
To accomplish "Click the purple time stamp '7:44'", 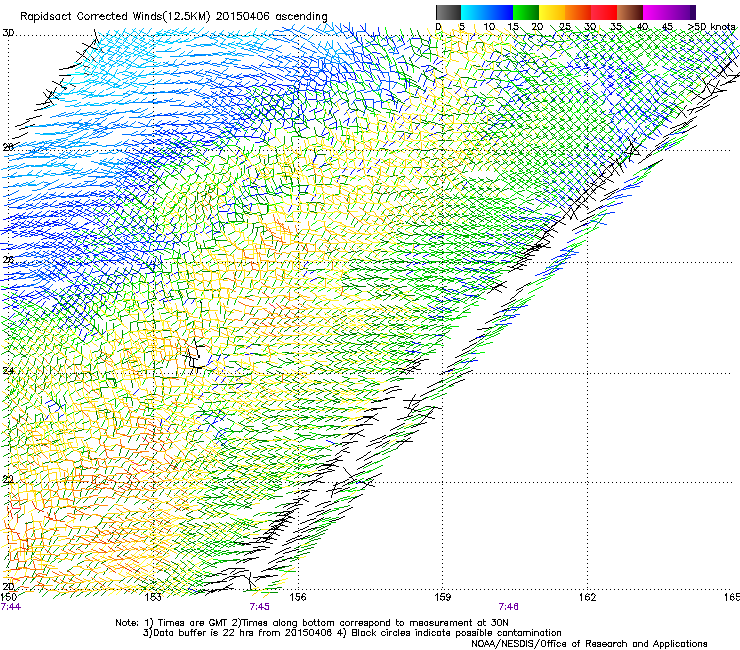I will pyautogui.click(x=10, y=607).
